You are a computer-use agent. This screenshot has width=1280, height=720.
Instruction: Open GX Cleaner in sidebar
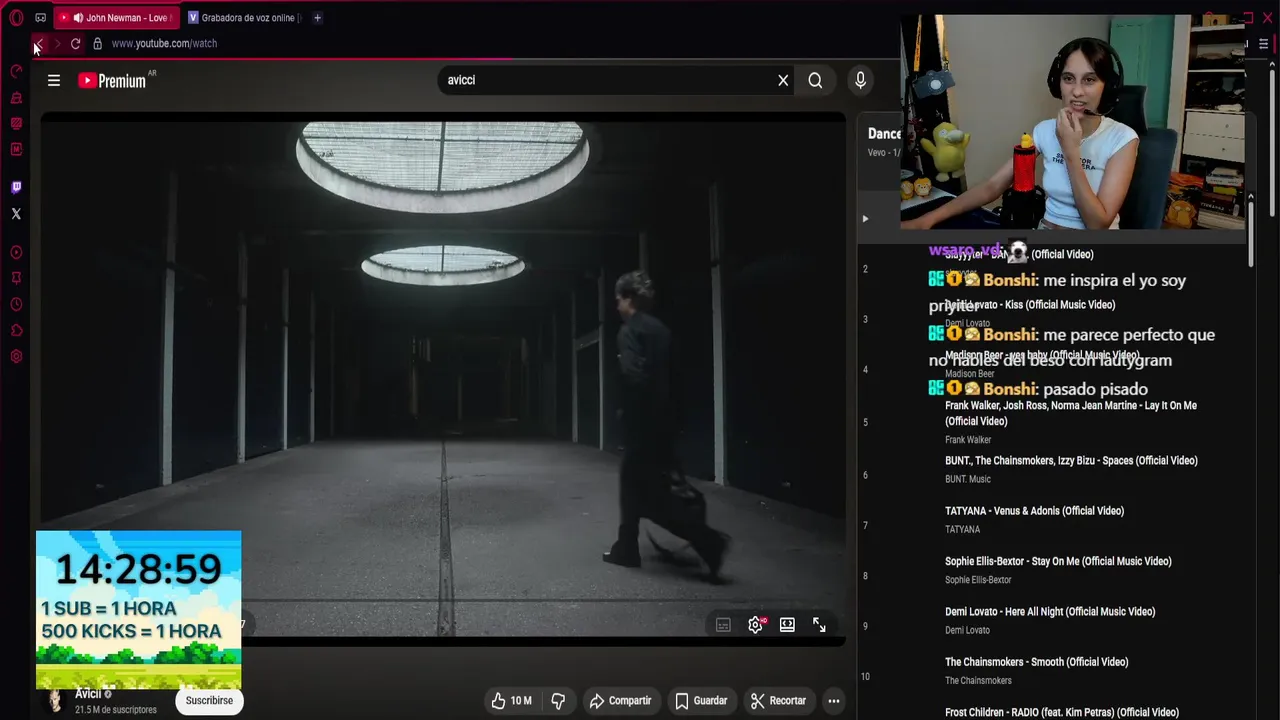click(16, 98)
